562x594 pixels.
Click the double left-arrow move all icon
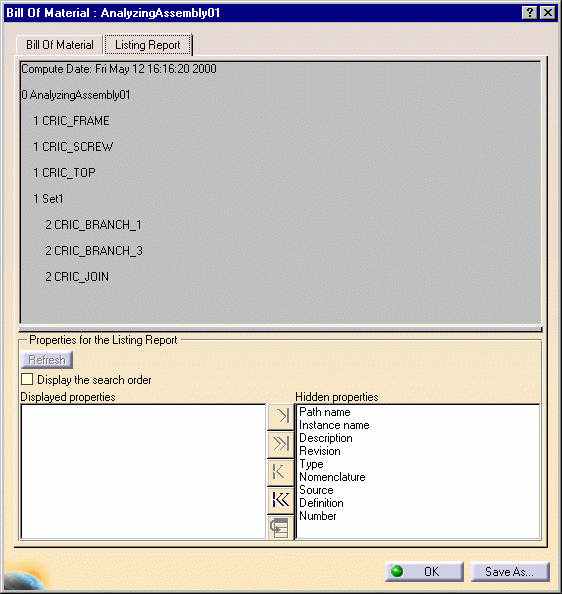(x=281, y=500)
